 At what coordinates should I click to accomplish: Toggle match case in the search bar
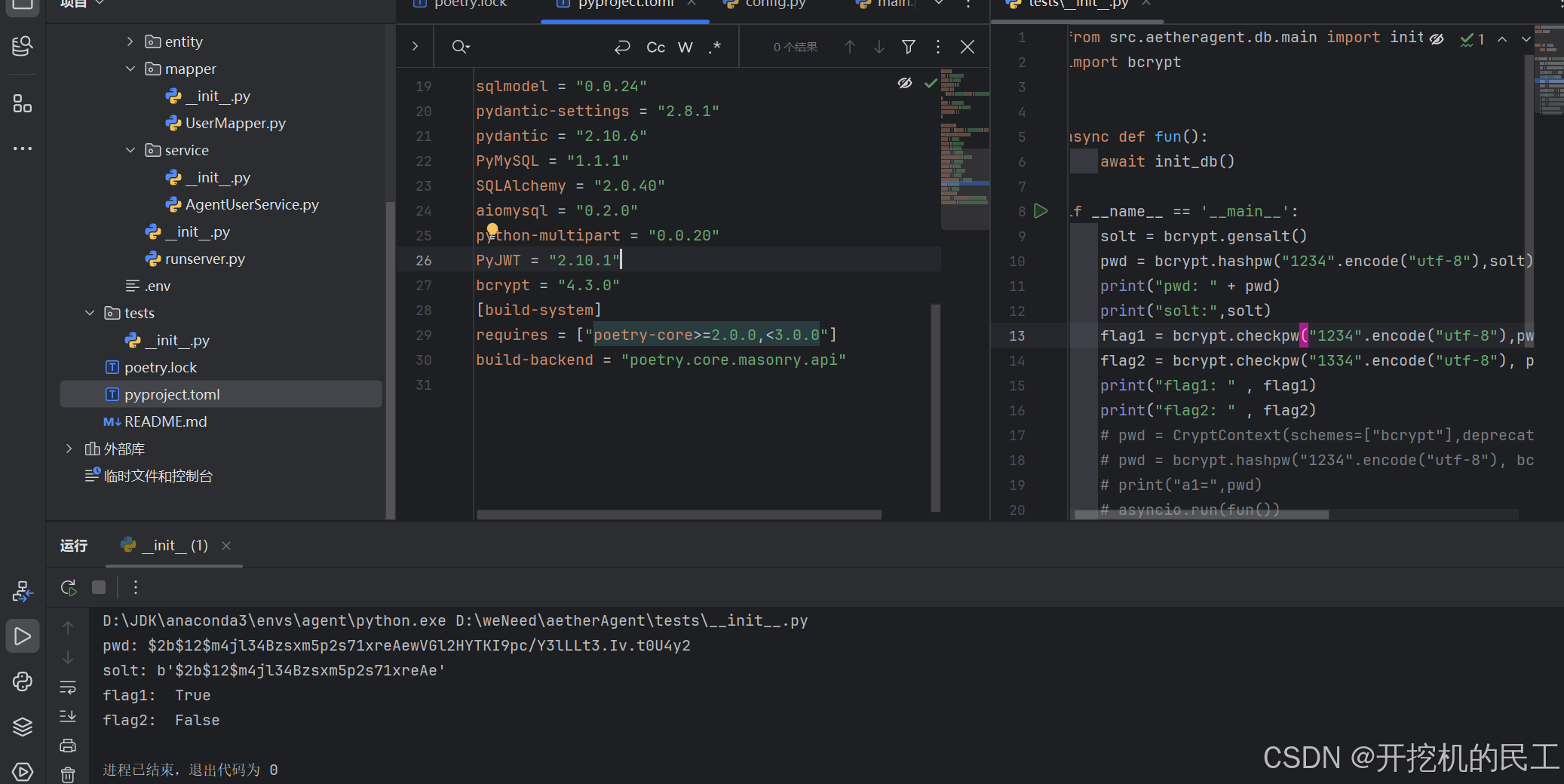coord(655,46)
